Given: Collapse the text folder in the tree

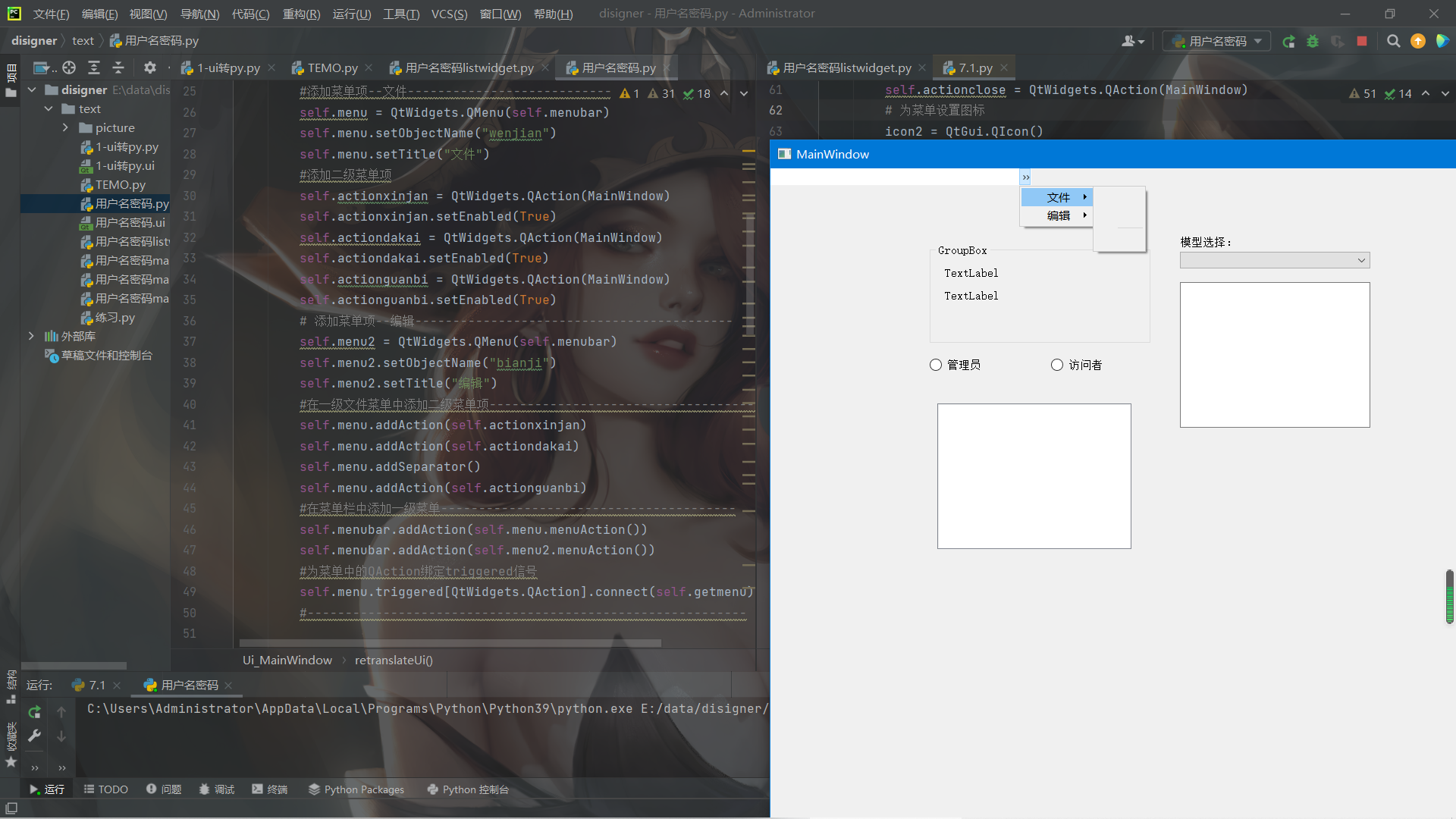Looking at the screenshot, I should [x=49, y=108].
